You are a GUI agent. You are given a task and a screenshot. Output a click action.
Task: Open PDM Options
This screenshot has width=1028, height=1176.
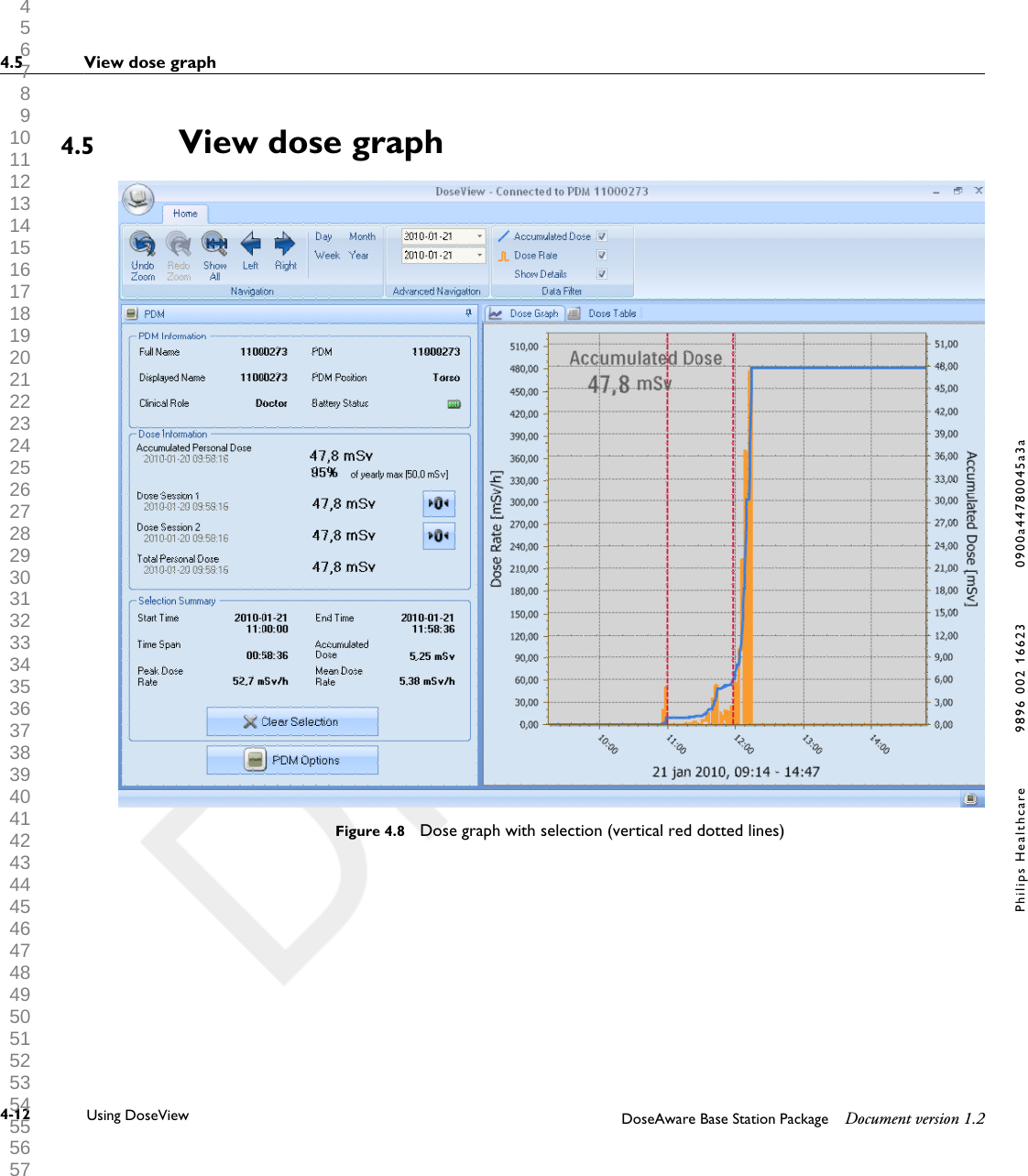coord(291,760)
